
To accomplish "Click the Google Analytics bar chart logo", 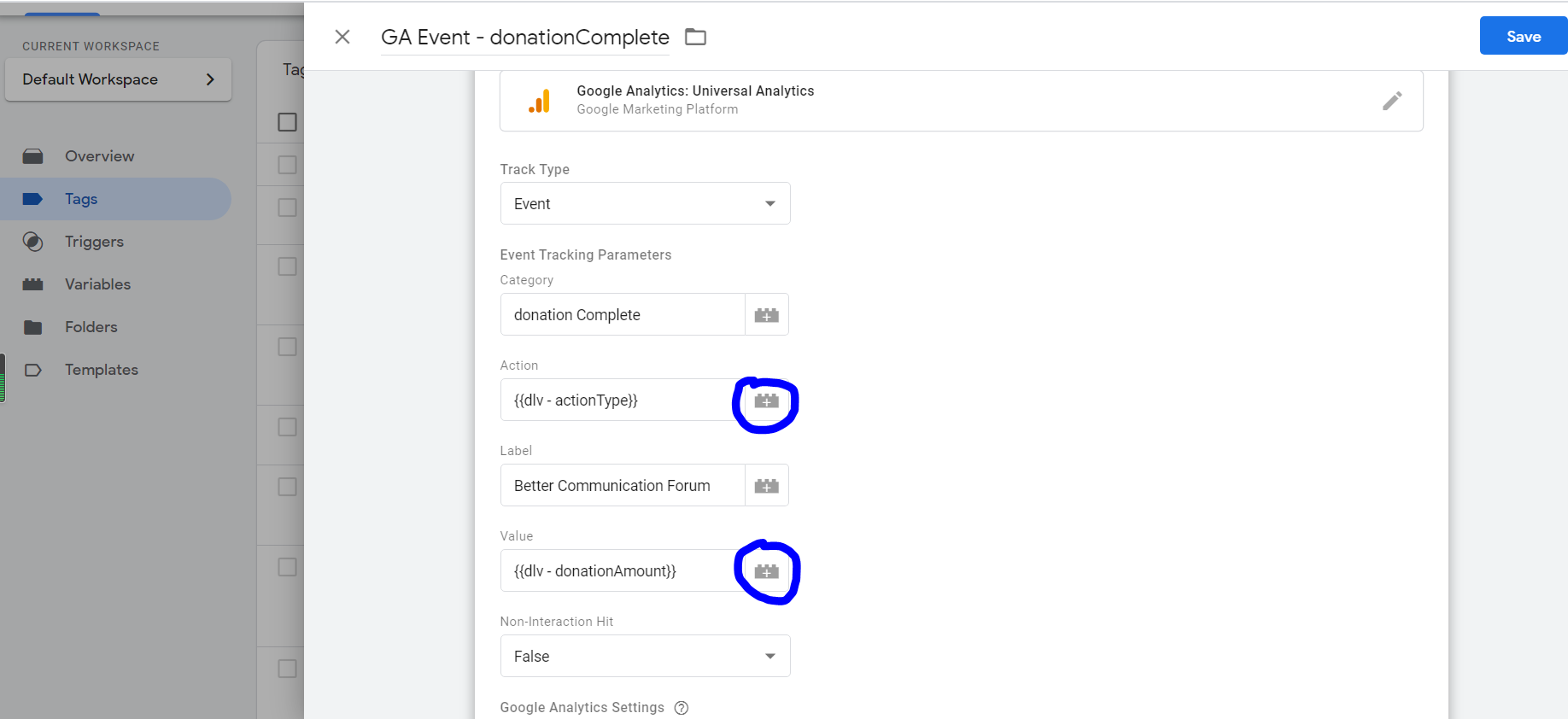I will (540, 101).
